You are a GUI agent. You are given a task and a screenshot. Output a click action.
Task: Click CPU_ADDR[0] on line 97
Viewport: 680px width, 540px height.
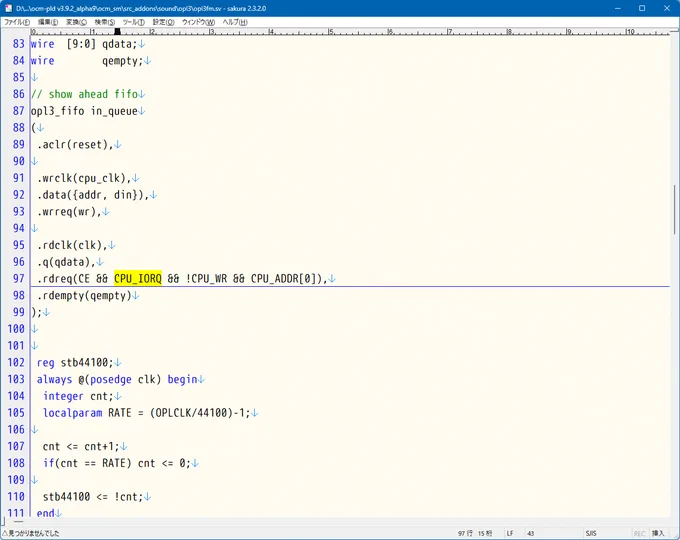pos(286,278)
